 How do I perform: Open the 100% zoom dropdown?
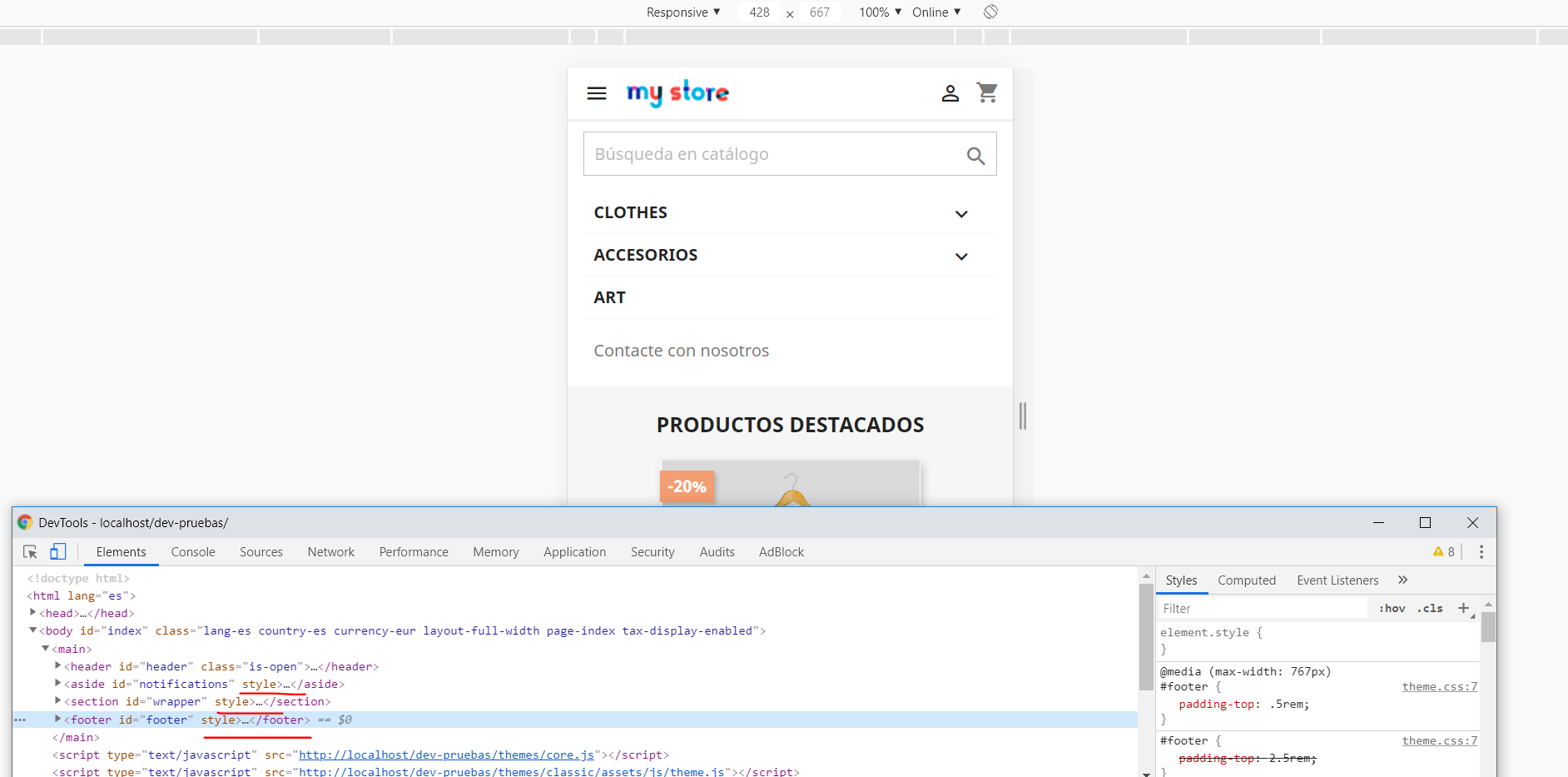tap(881, 12)
